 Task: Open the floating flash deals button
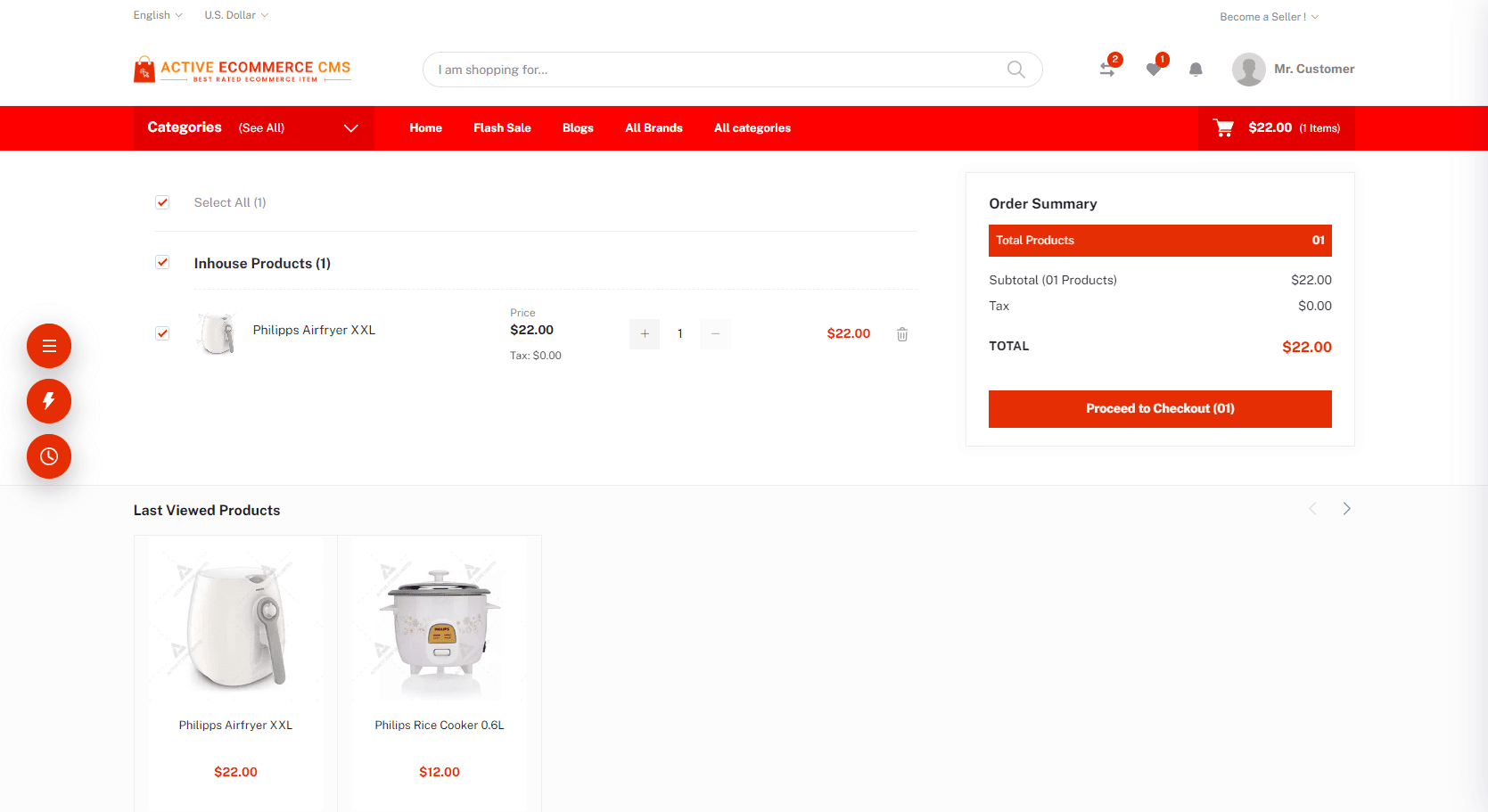pos(49,401)
